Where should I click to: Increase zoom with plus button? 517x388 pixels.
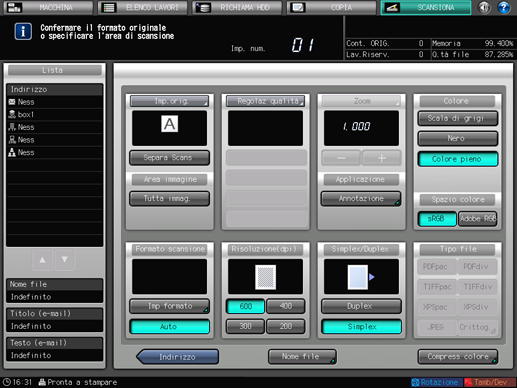tap(382, 158)
